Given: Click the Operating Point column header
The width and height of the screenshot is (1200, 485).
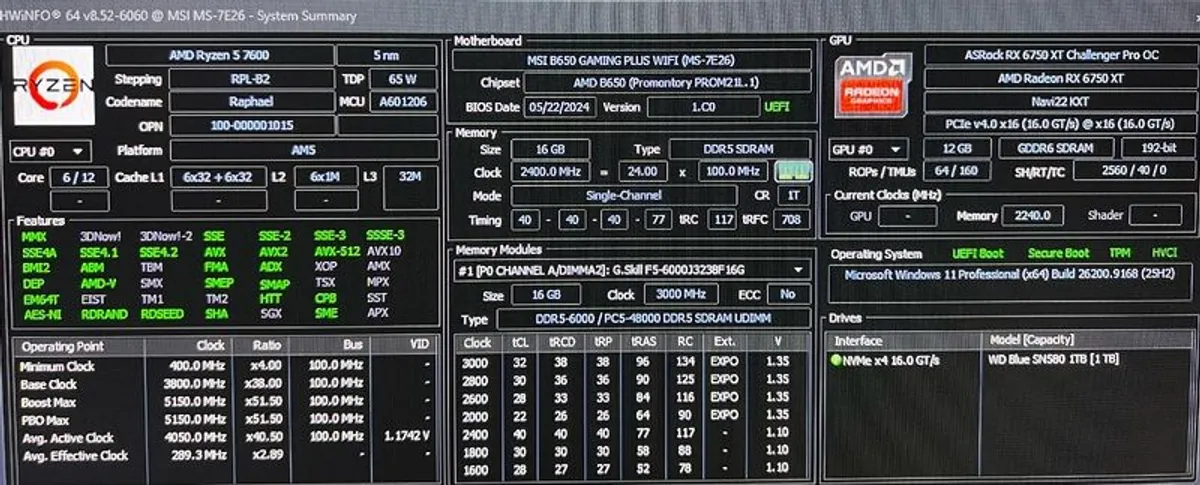Looking at the screenshot, I should tap(80, 346).
